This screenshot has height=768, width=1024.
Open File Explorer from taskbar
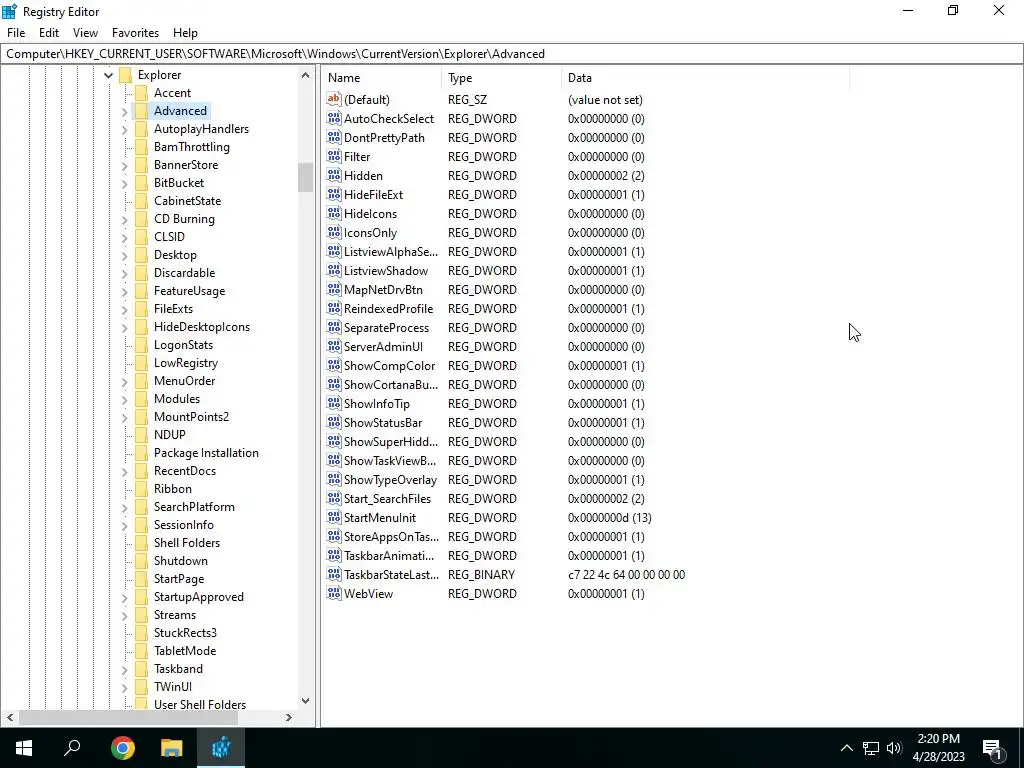172,748
